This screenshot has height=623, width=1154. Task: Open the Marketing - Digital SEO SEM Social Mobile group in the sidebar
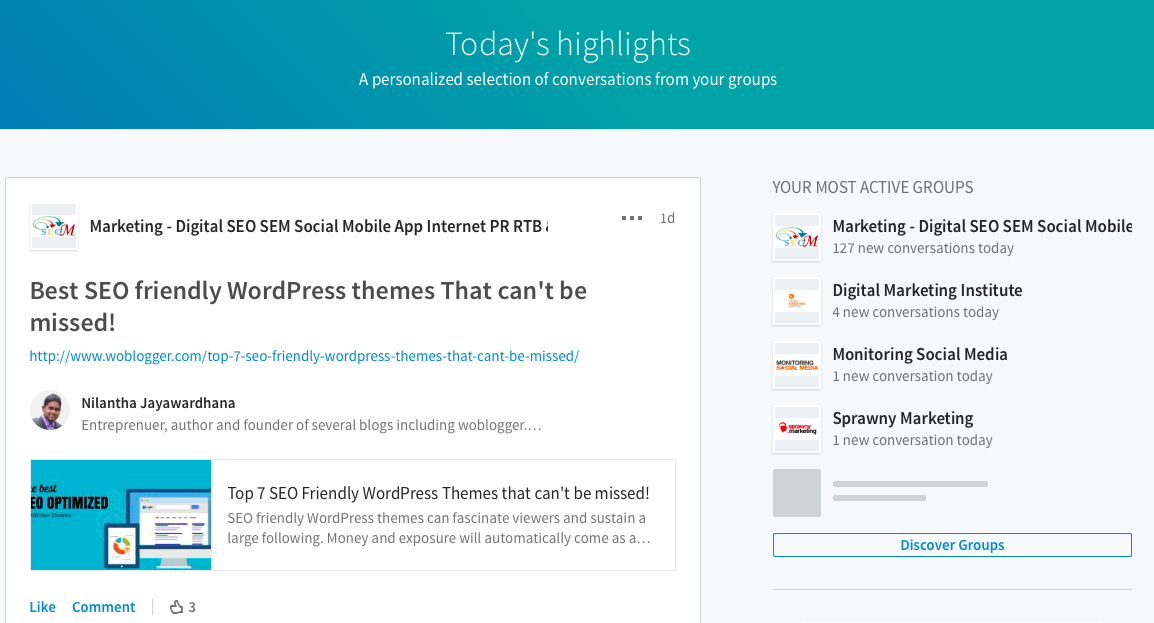click(983, 227)
